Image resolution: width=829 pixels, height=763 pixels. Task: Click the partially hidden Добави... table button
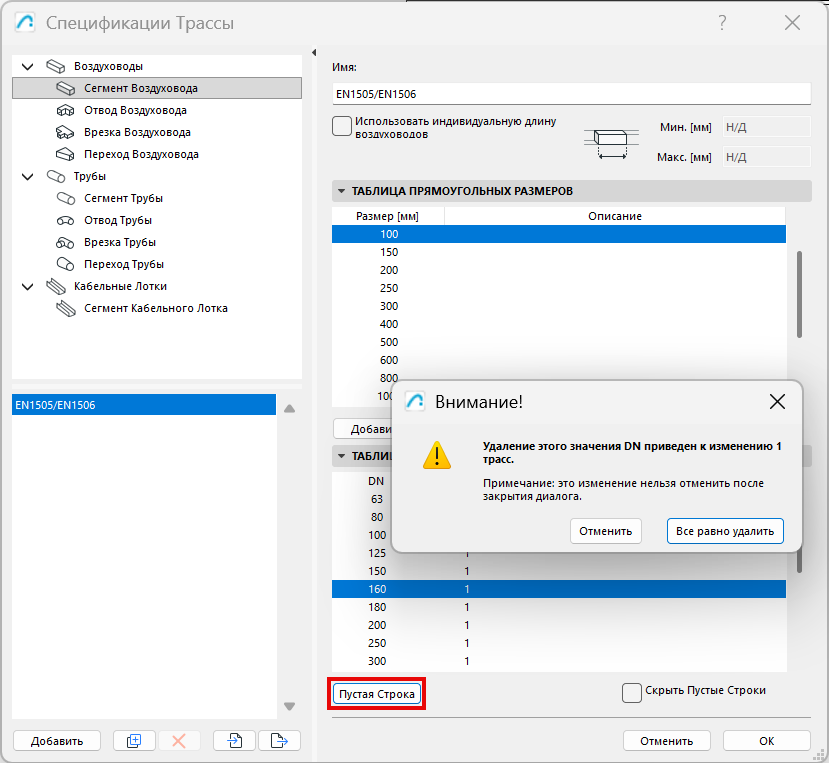click(x=363, y=429)
